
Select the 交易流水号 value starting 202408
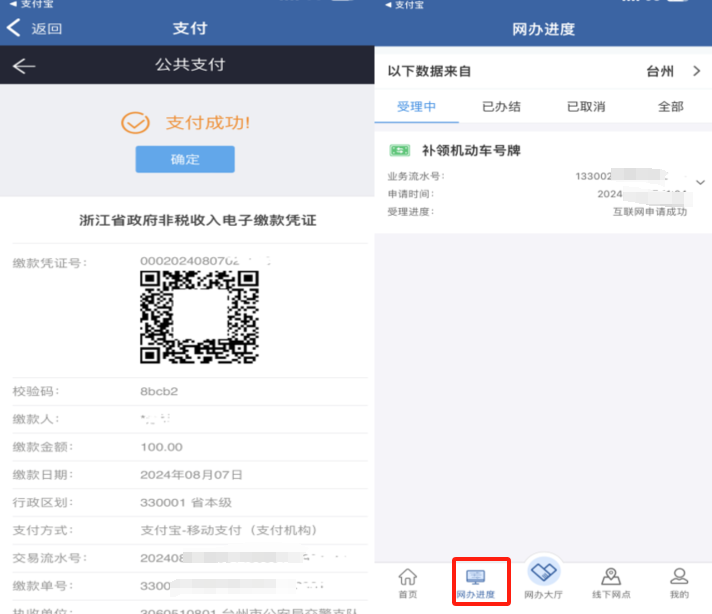[x=243, y=558]
